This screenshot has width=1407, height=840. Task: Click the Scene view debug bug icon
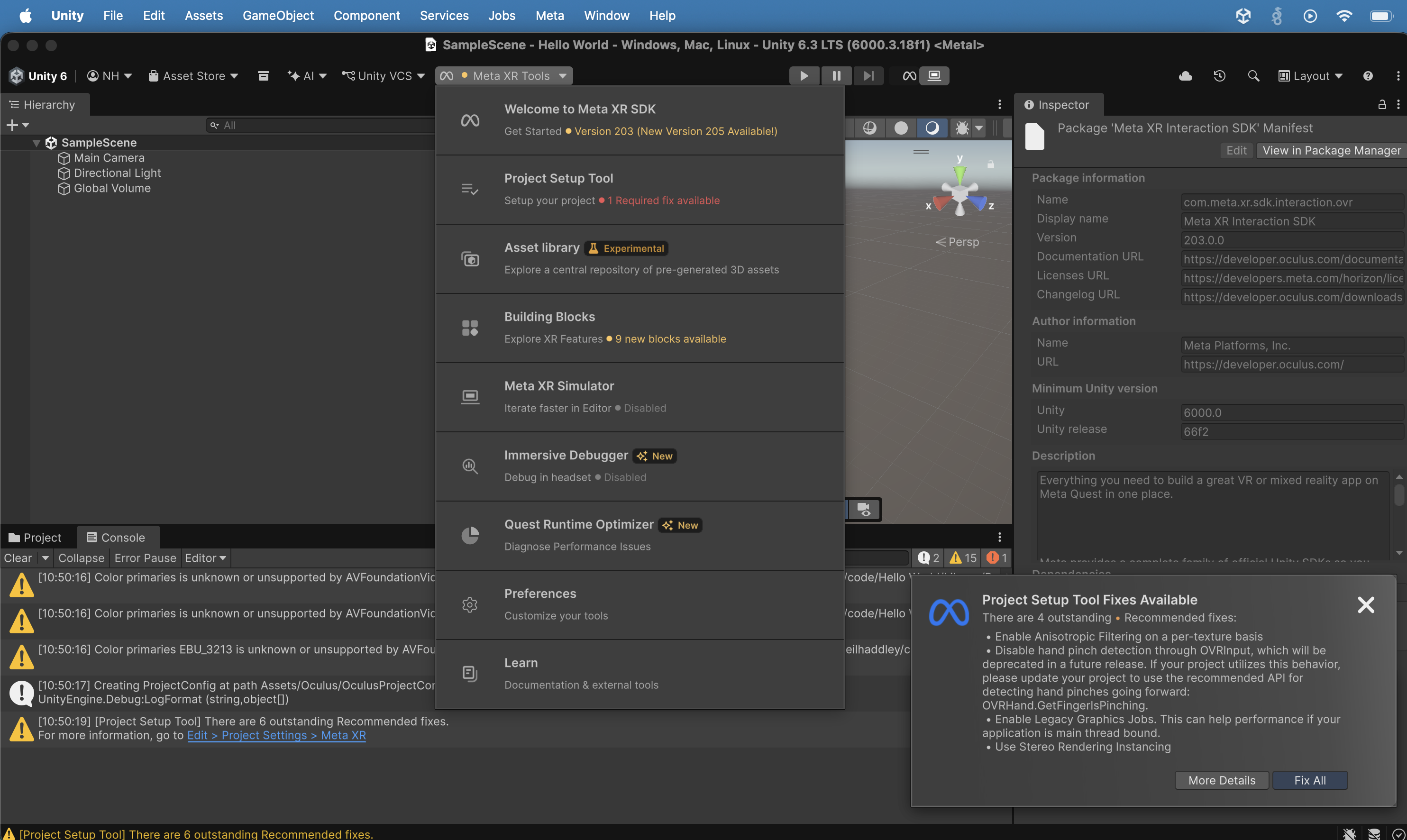pos(961,128)
